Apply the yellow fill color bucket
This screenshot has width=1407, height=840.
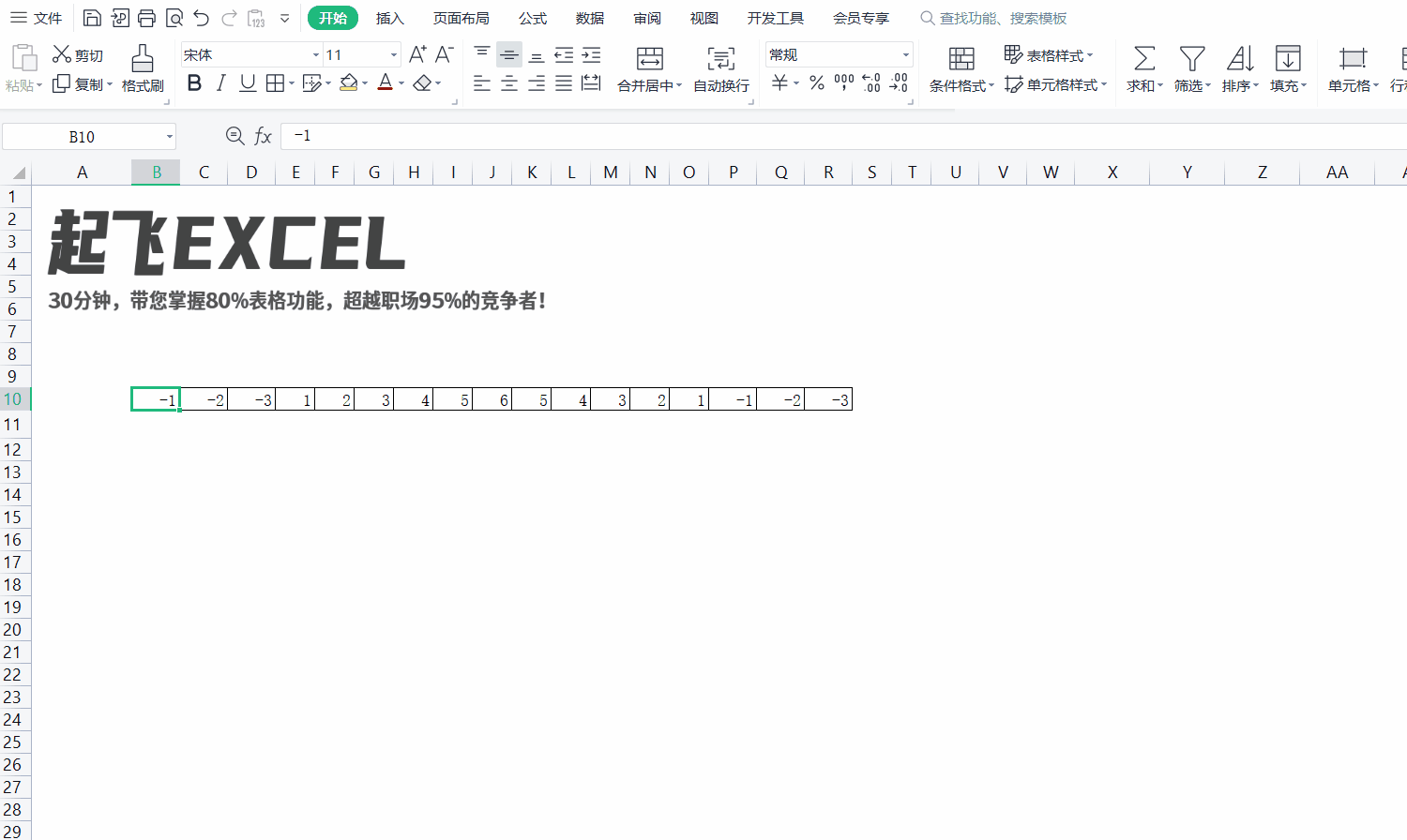point(349,83)
